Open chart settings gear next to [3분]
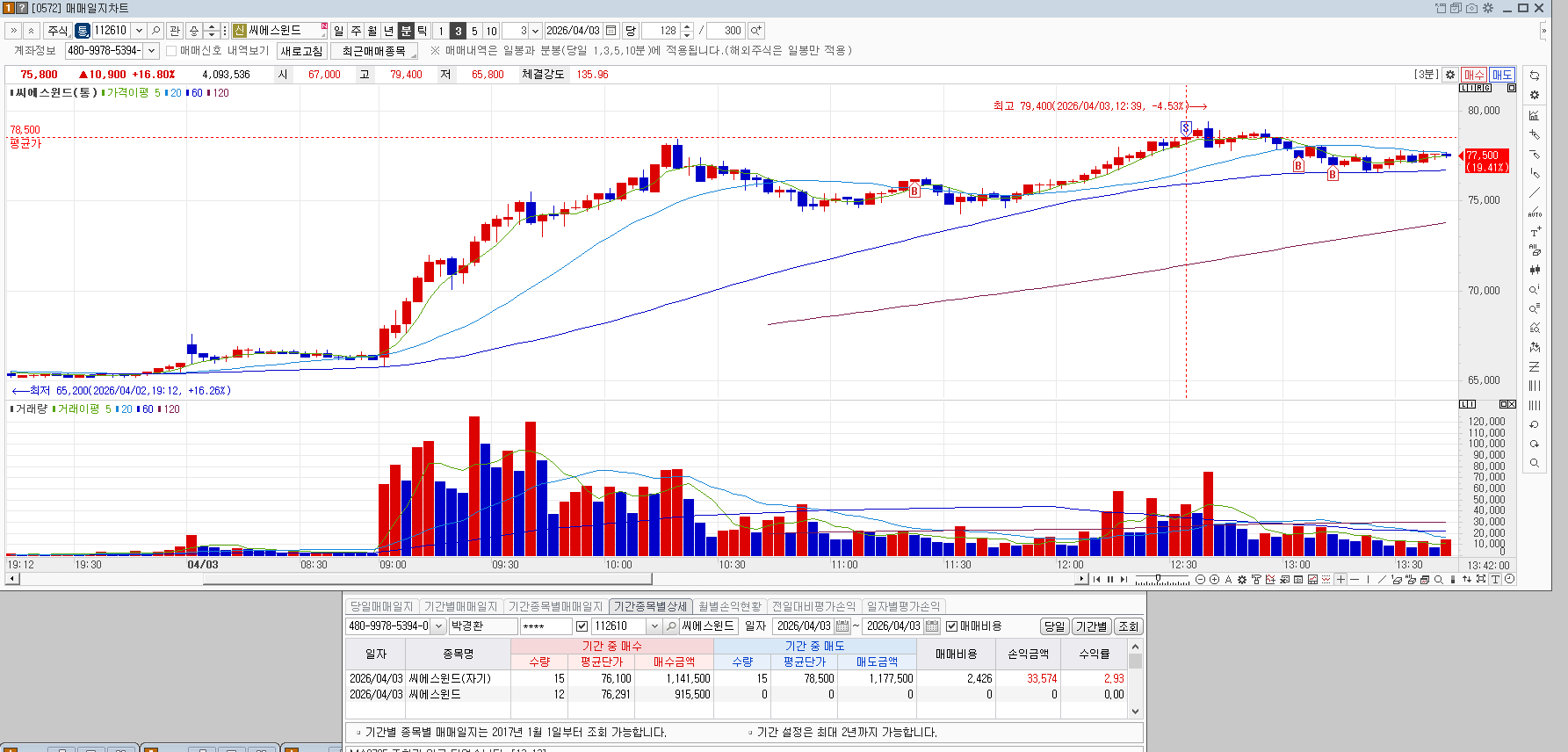 [x=1450, y=75]
